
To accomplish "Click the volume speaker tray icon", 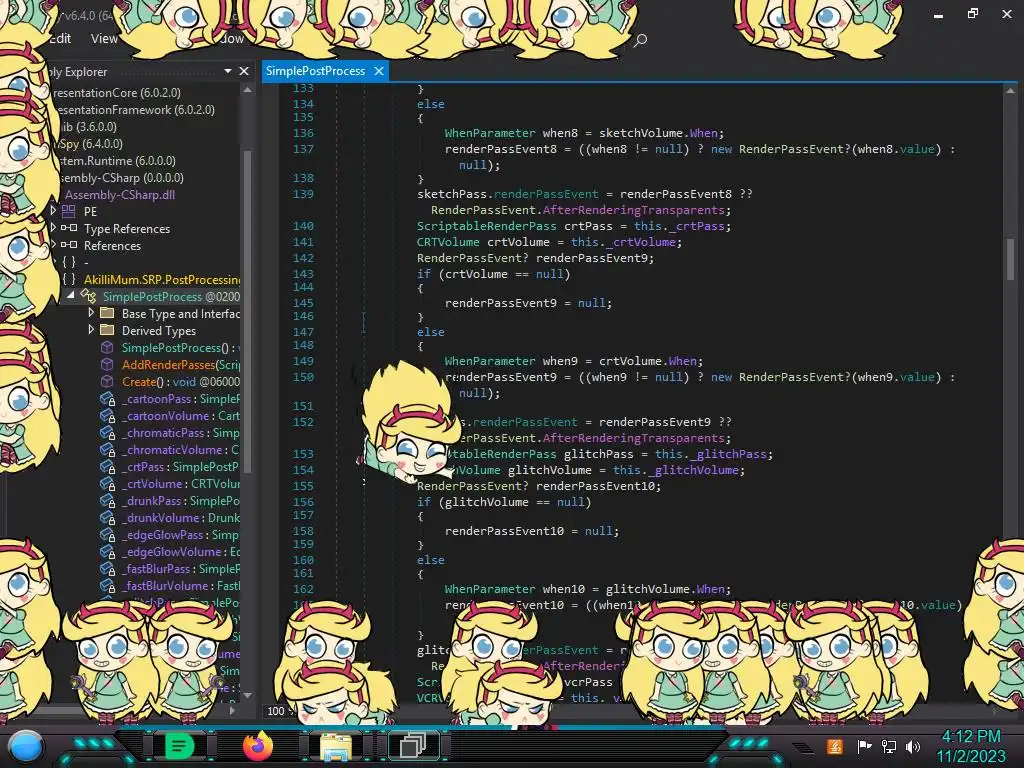I will click(913, 746).
